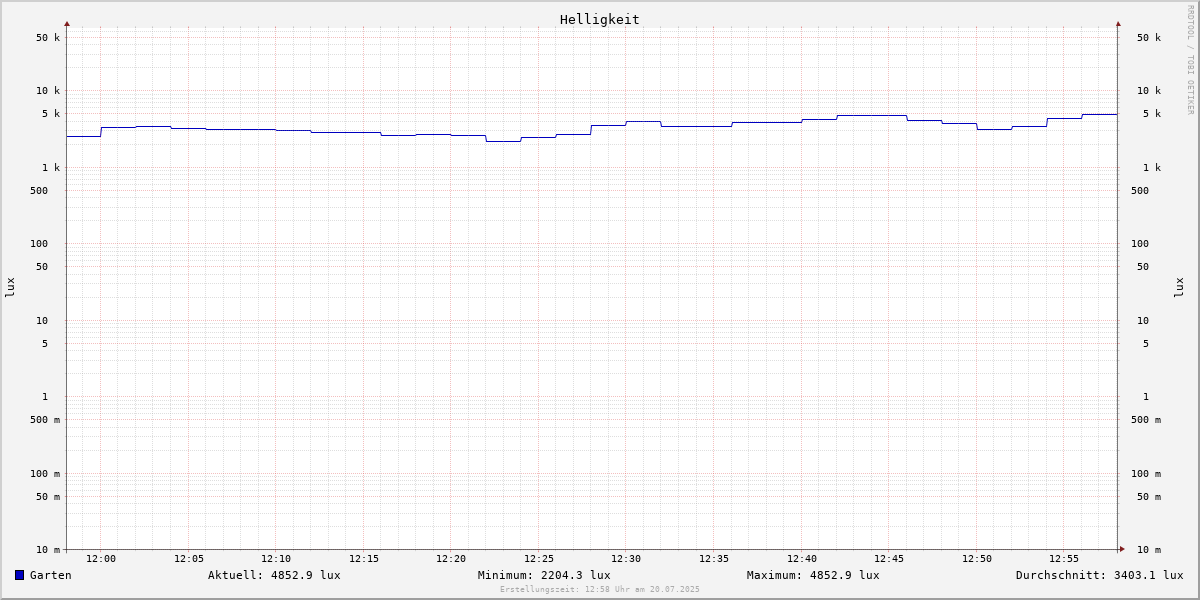Click the 12:45 time axis label
1200x600 pixels.
pyautogui.click(x=889, y=559)
